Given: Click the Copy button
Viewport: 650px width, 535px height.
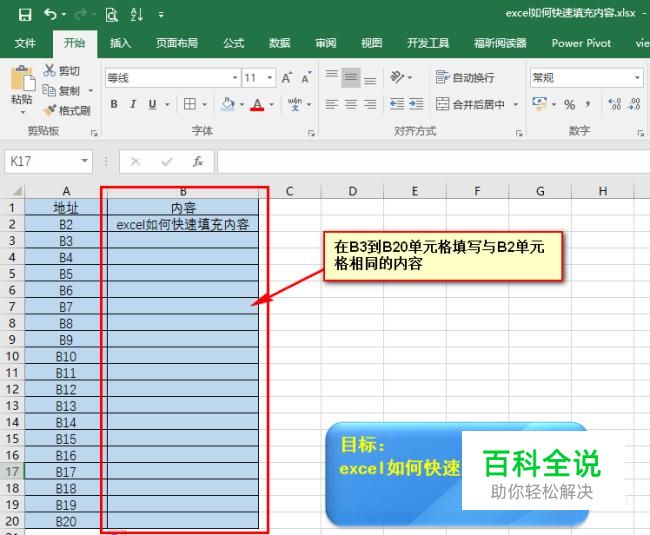Looking at the screenshot, I should click(x=61, y=91).
